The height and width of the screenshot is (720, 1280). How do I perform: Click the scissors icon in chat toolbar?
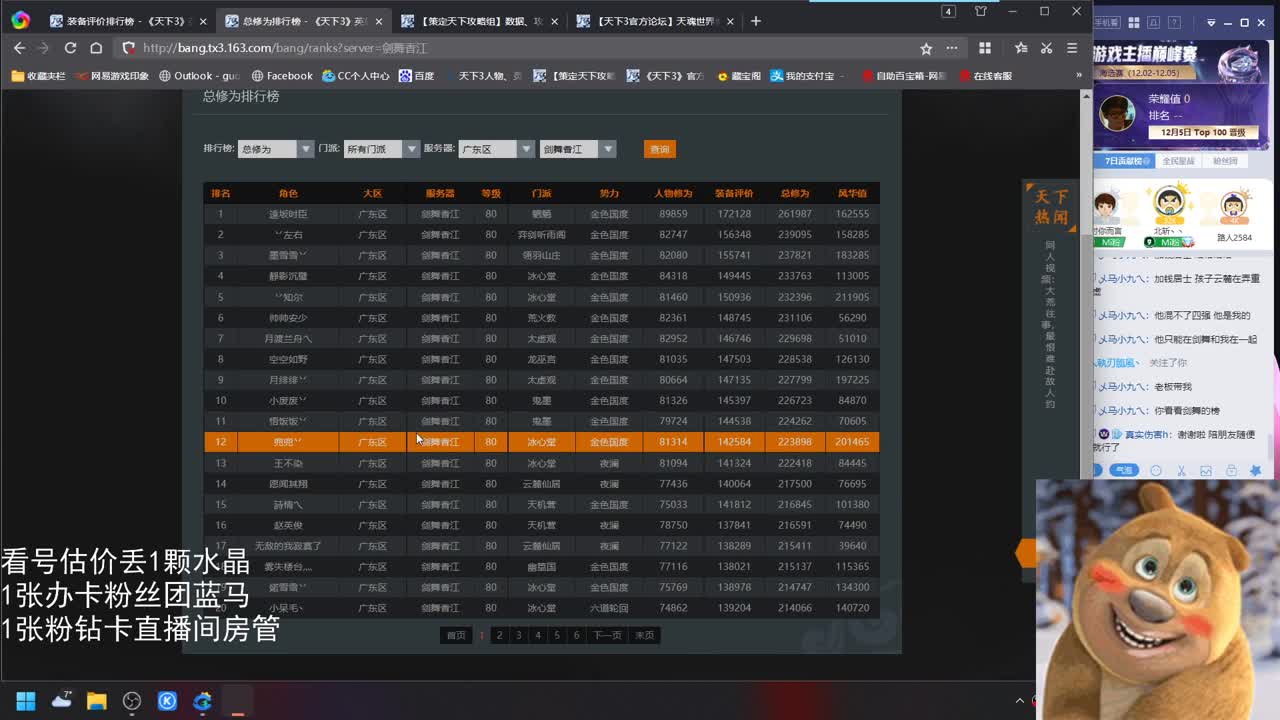click(1181, 471)
